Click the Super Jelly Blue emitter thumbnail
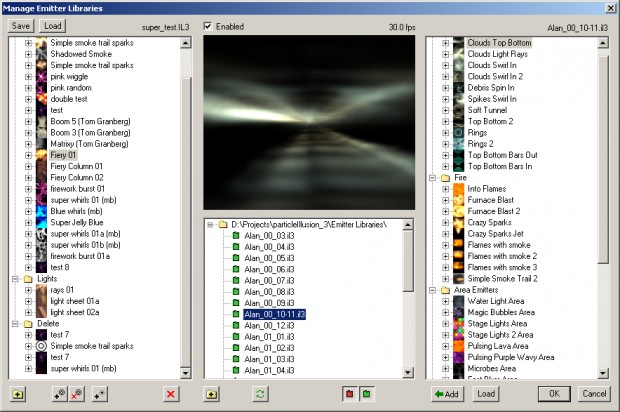620x412 pixels. (42, 222)
